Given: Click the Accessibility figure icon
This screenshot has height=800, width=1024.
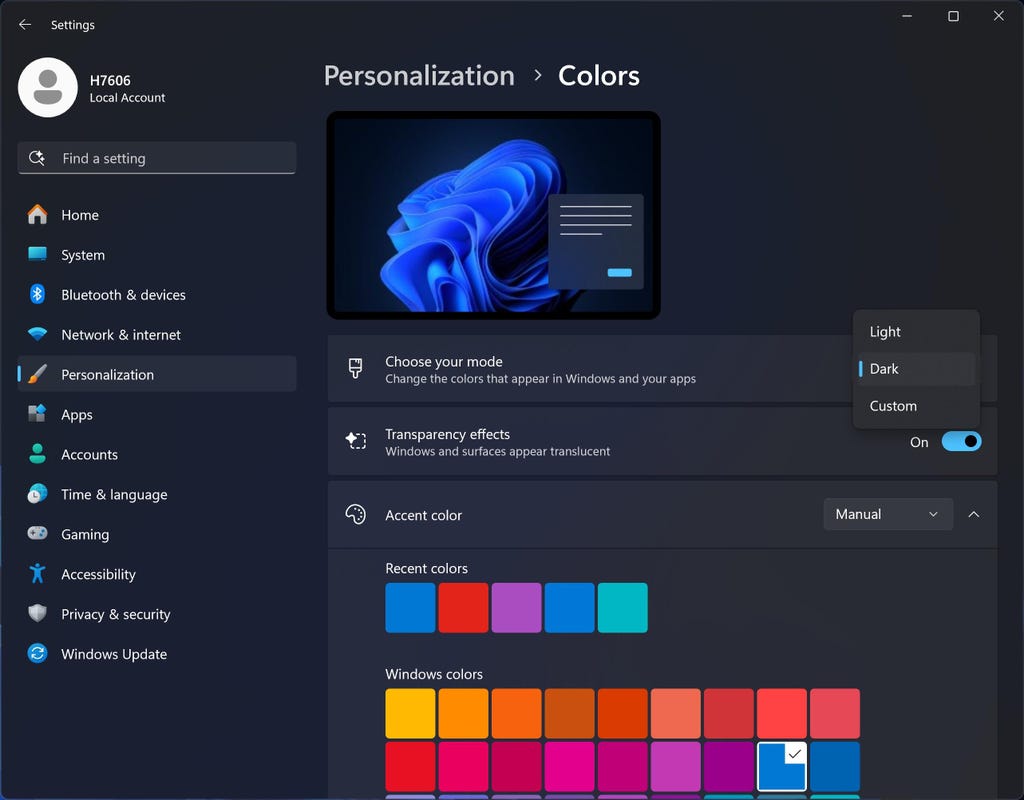Looking at the screenshot, I should pos(37,573).
